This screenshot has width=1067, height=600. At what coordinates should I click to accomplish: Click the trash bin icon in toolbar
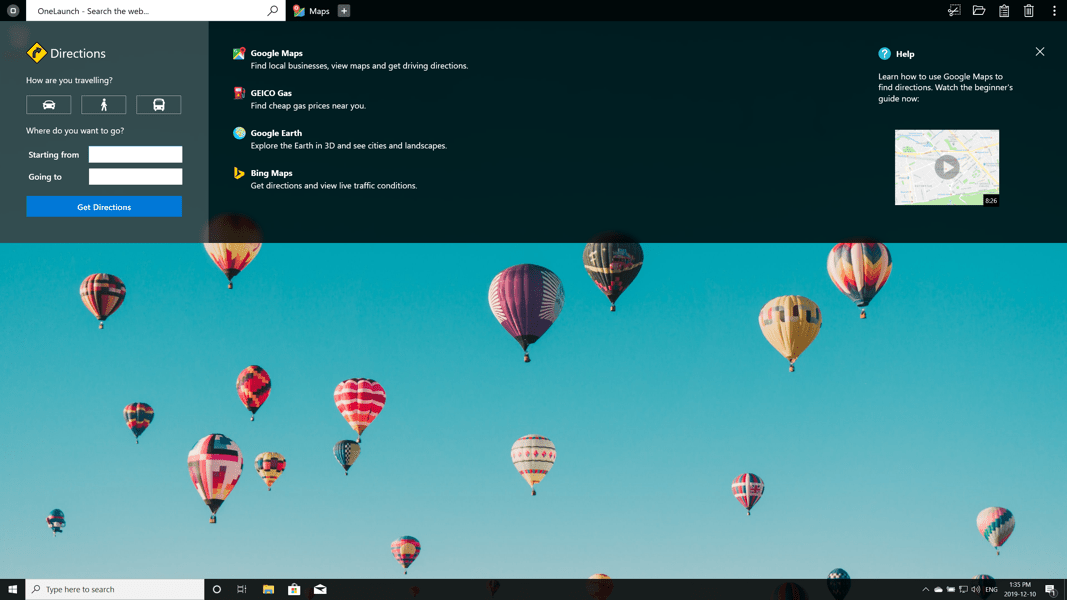[x=1029, y=11]
